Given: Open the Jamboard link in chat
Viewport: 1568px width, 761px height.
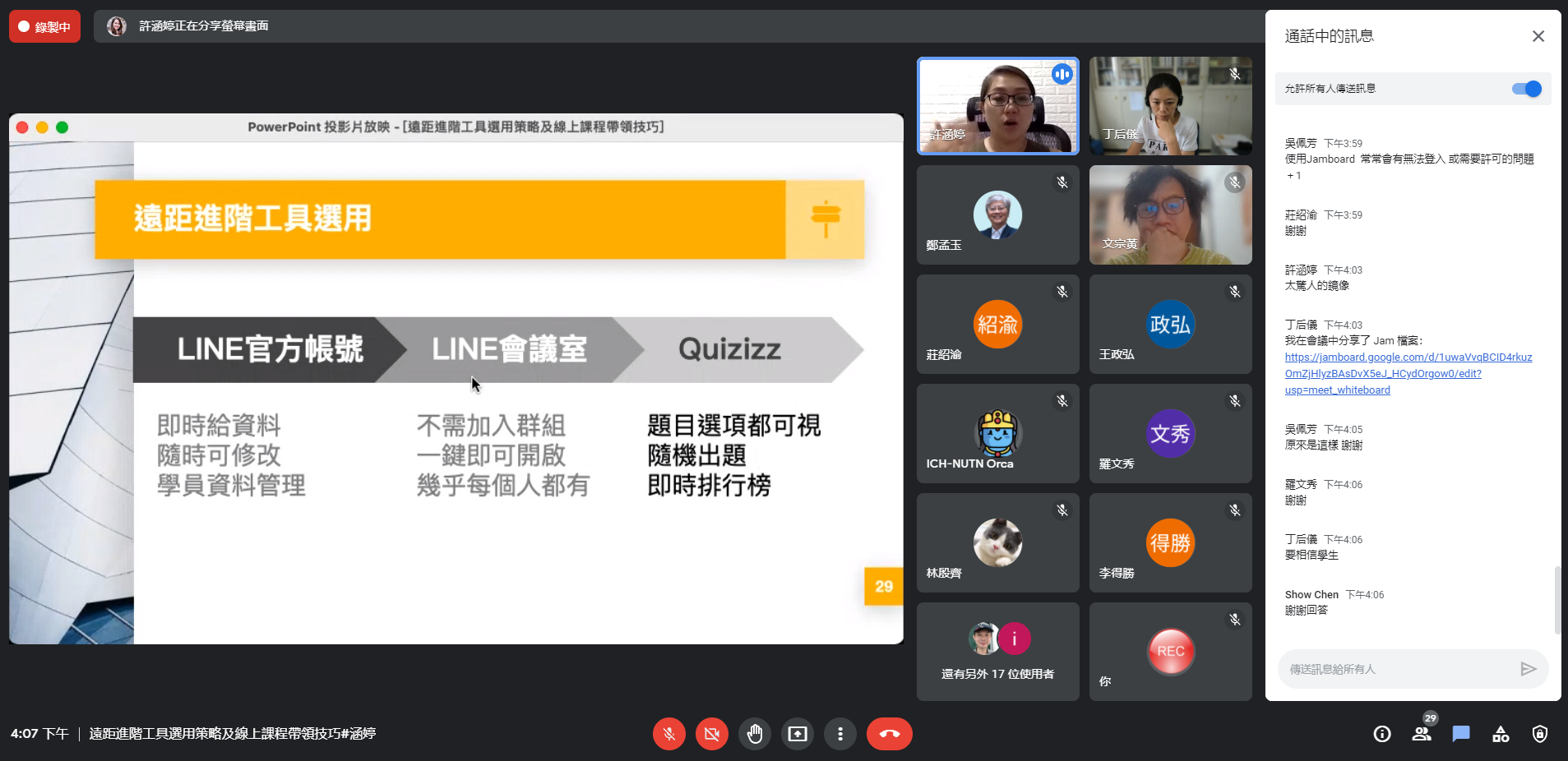Looking at the screenshot, I should pos(1408,374).
